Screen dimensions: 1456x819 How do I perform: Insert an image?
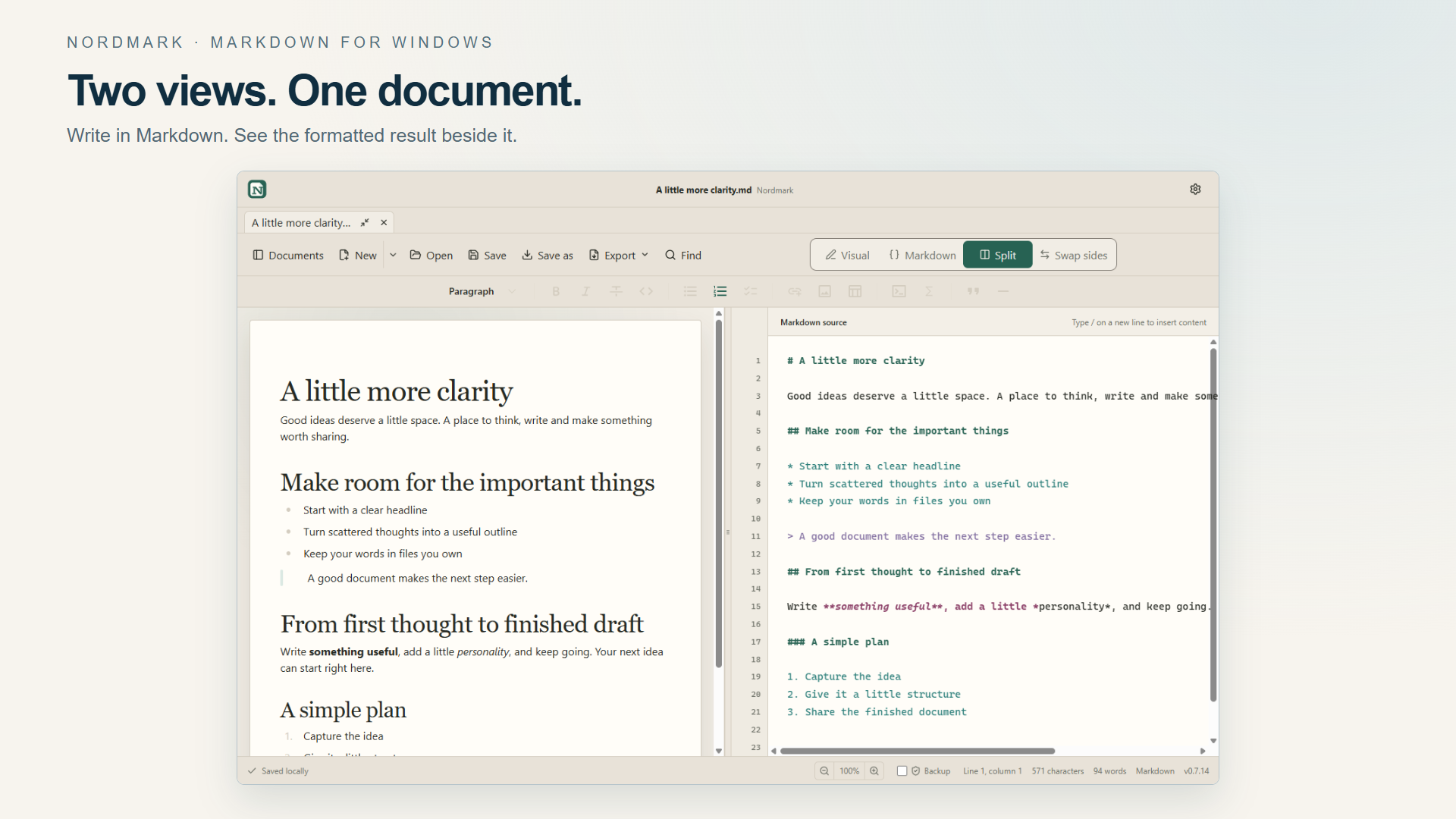pos(825,292)
